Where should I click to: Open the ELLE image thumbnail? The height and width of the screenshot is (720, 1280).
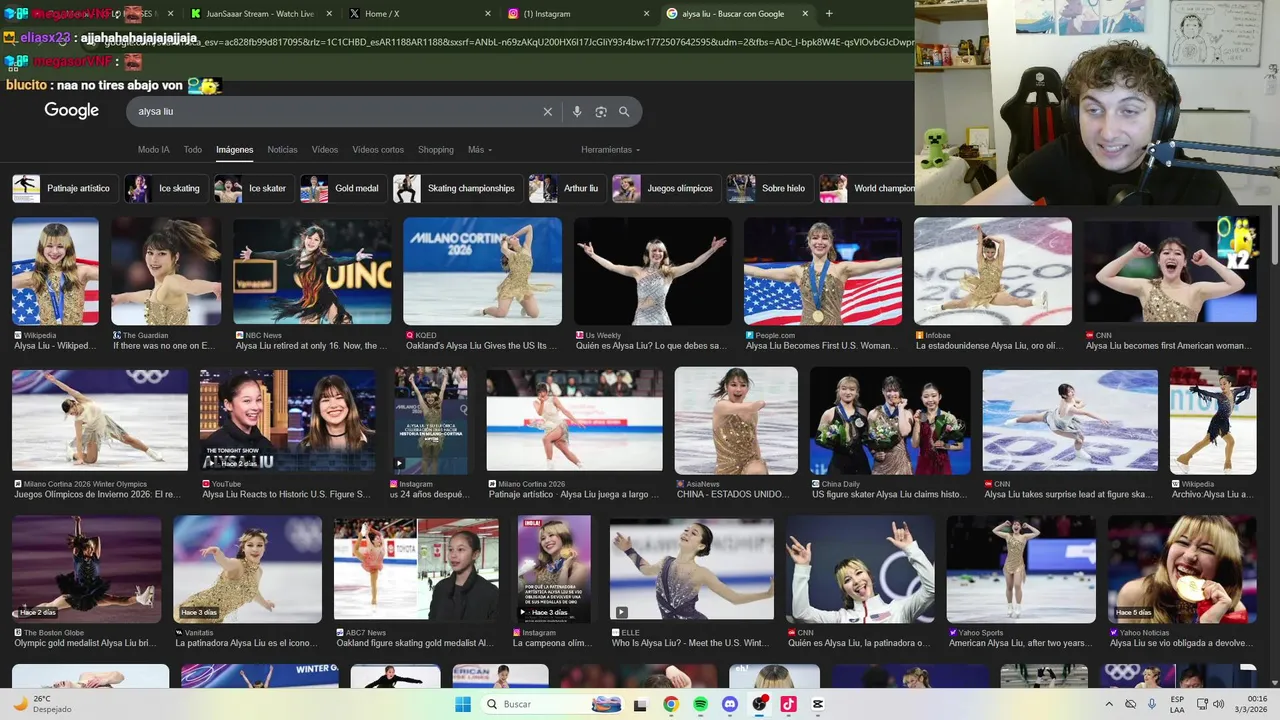click(x=692, y=568)
